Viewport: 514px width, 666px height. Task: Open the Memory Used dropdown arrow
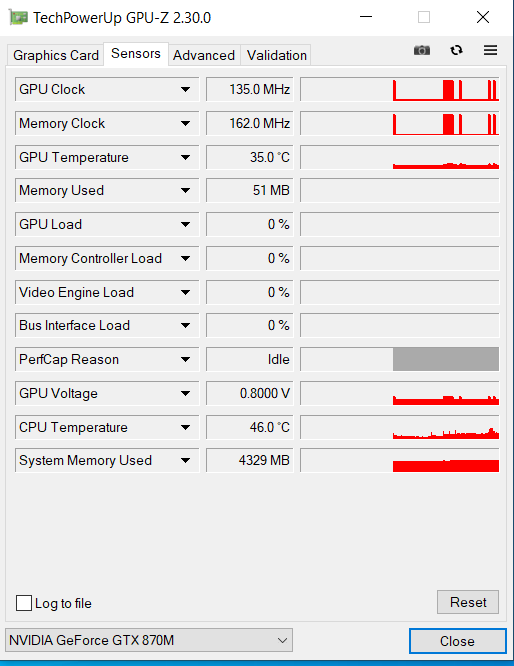pos(185,191)
